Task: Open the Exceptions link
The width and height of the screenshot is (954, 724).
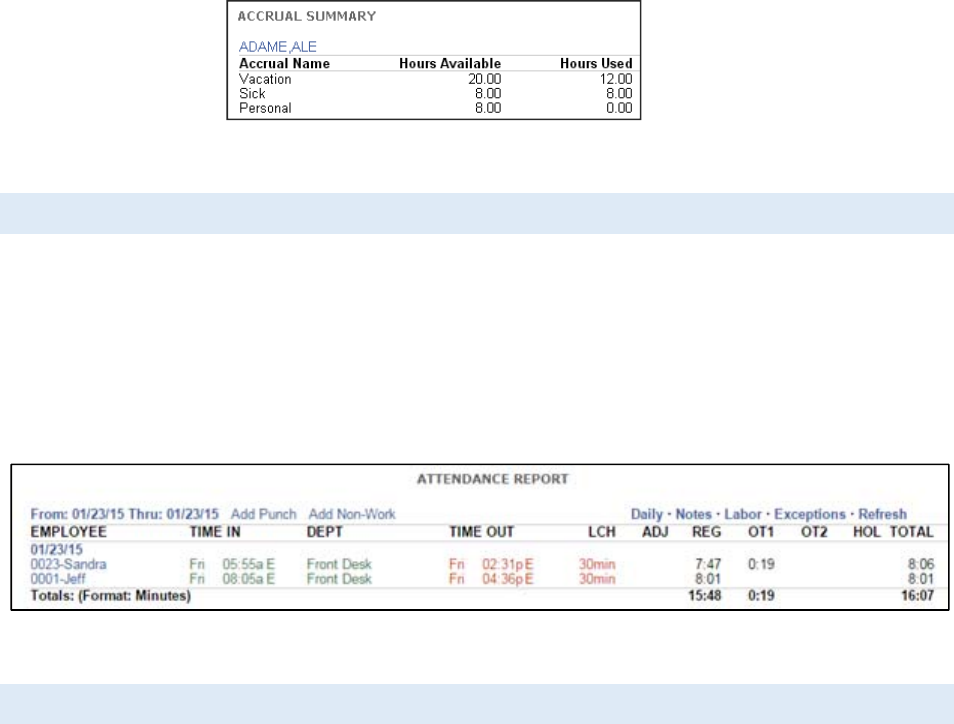Action: [809, 514]
